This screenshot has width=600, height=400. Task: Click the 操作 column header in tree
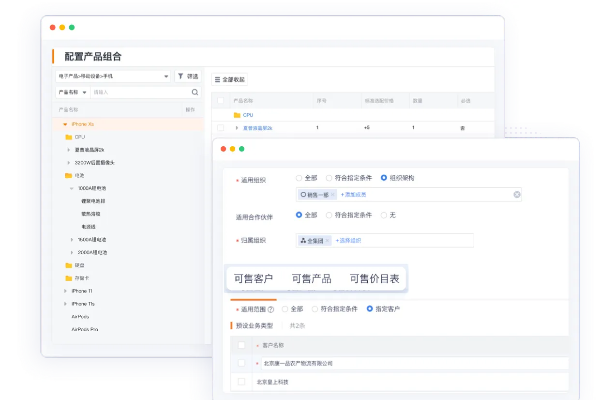pos(190,110)
